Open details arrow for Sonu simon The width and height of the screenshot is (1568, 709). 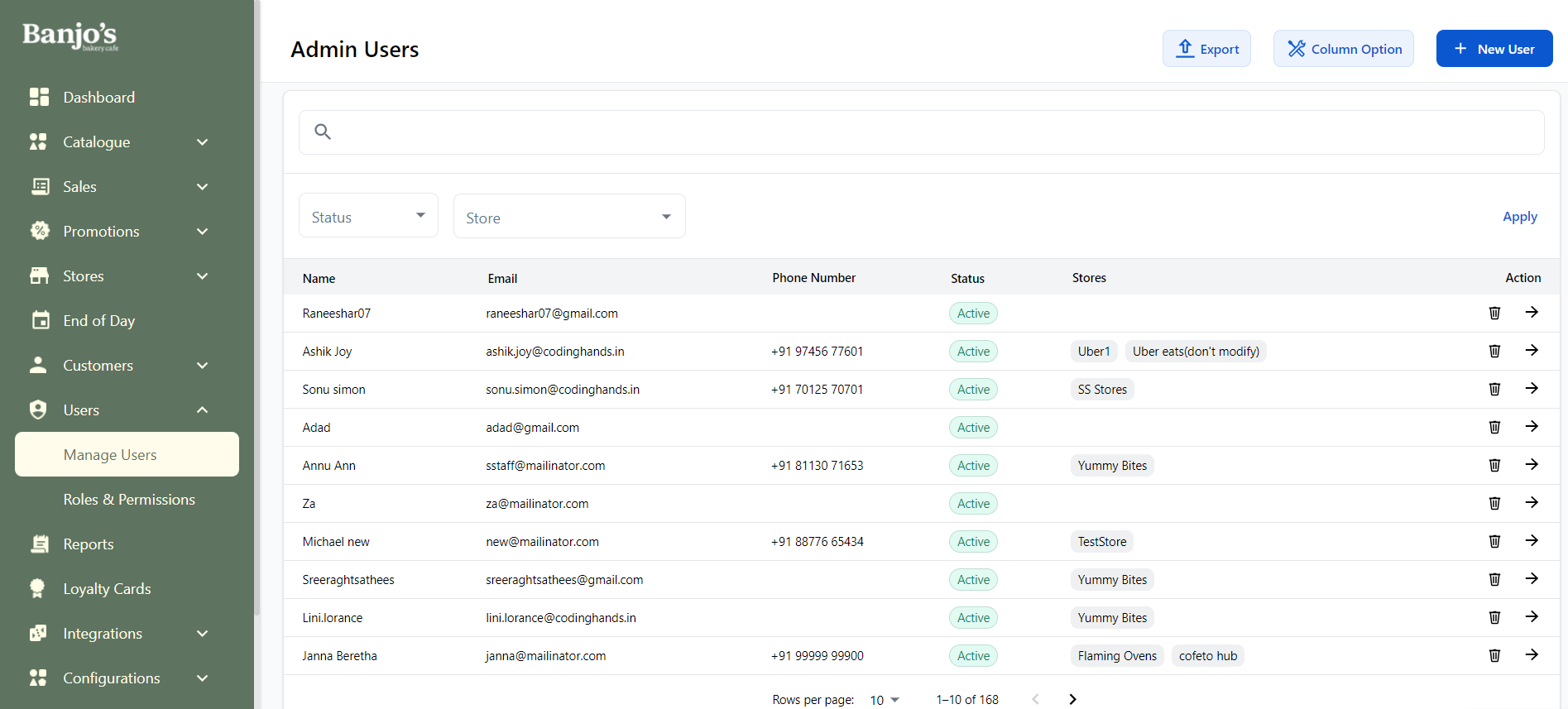pos(1532,389)
